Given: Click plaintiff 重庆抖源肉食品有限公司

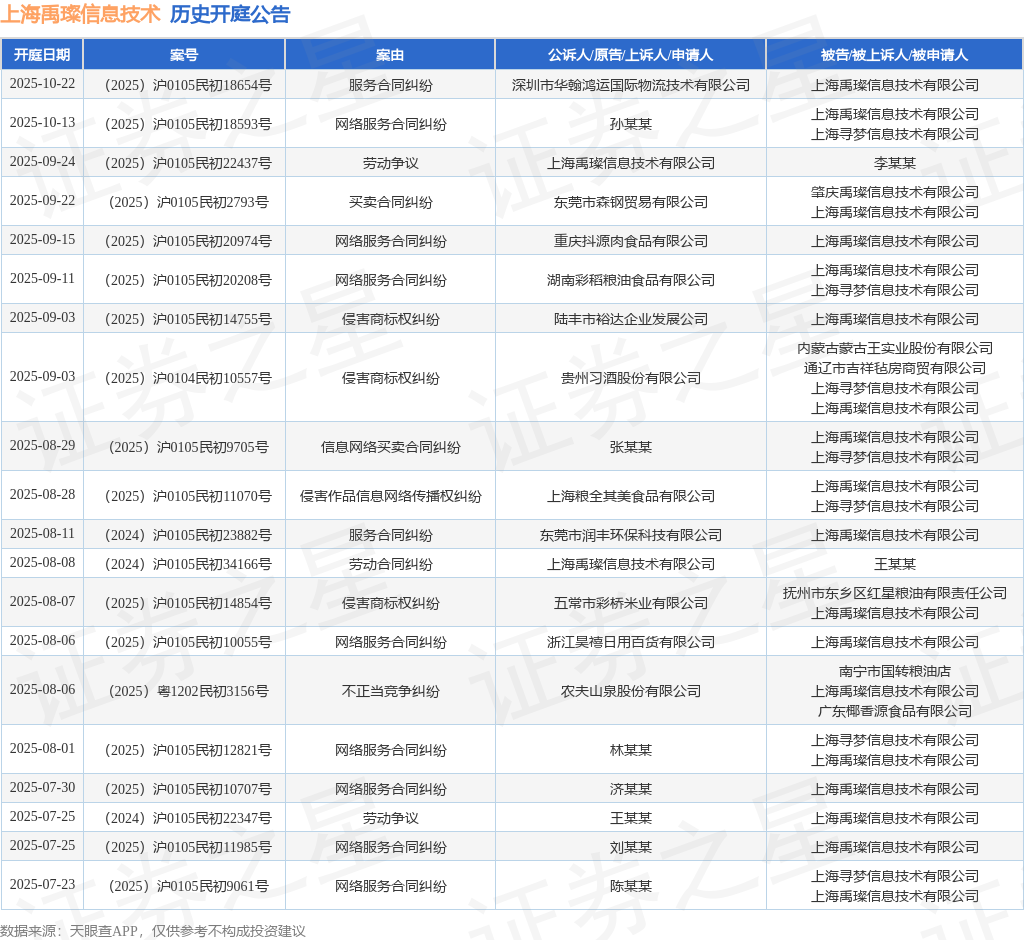Looking at the screenshot, I should [x=631, y=242].
